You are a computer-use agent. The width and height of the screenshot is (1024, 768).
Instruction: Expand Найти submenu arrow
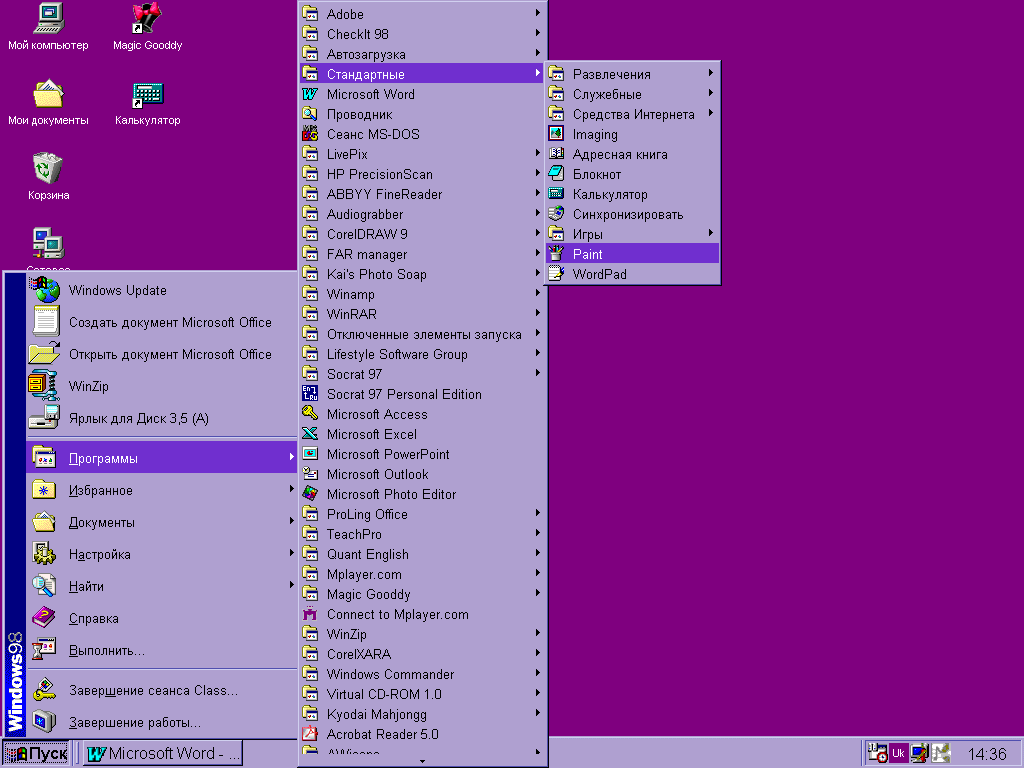(x=291, y=585)
